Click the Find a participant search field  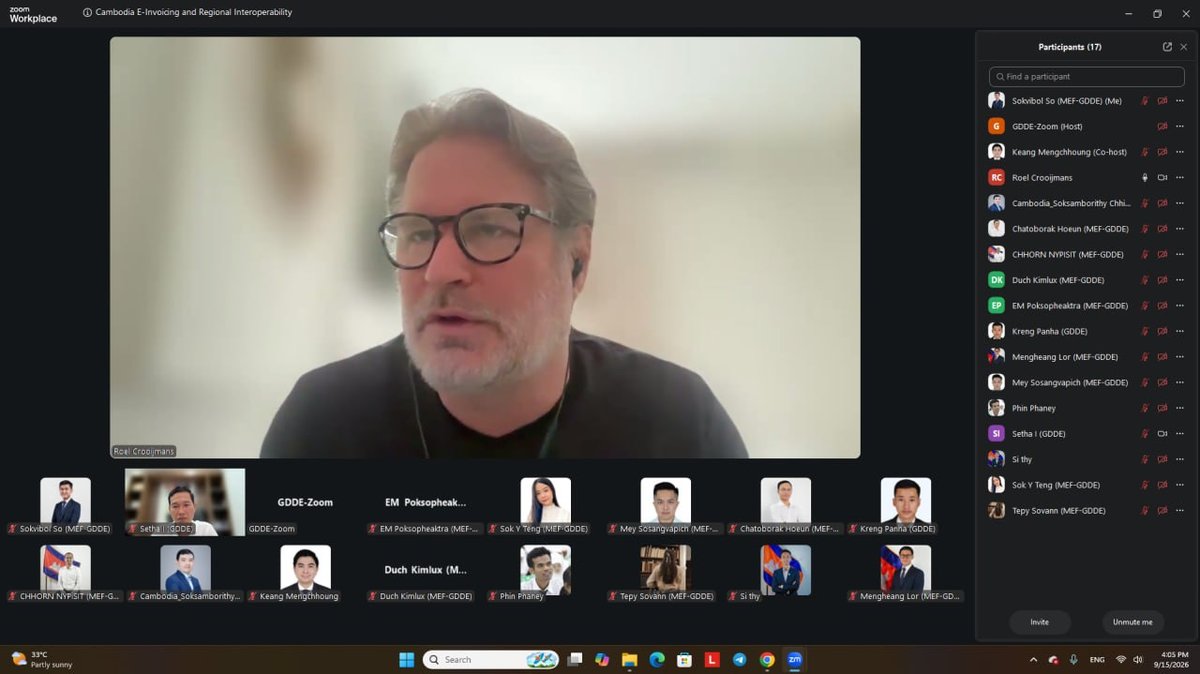[x=1087, y=76]
